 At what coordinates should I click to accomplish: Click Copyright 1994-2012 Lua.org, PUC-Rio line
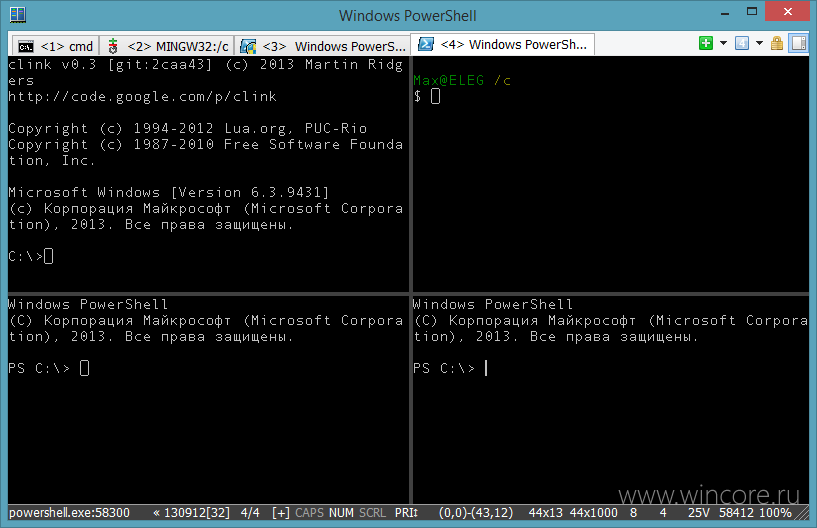[188, 128]
